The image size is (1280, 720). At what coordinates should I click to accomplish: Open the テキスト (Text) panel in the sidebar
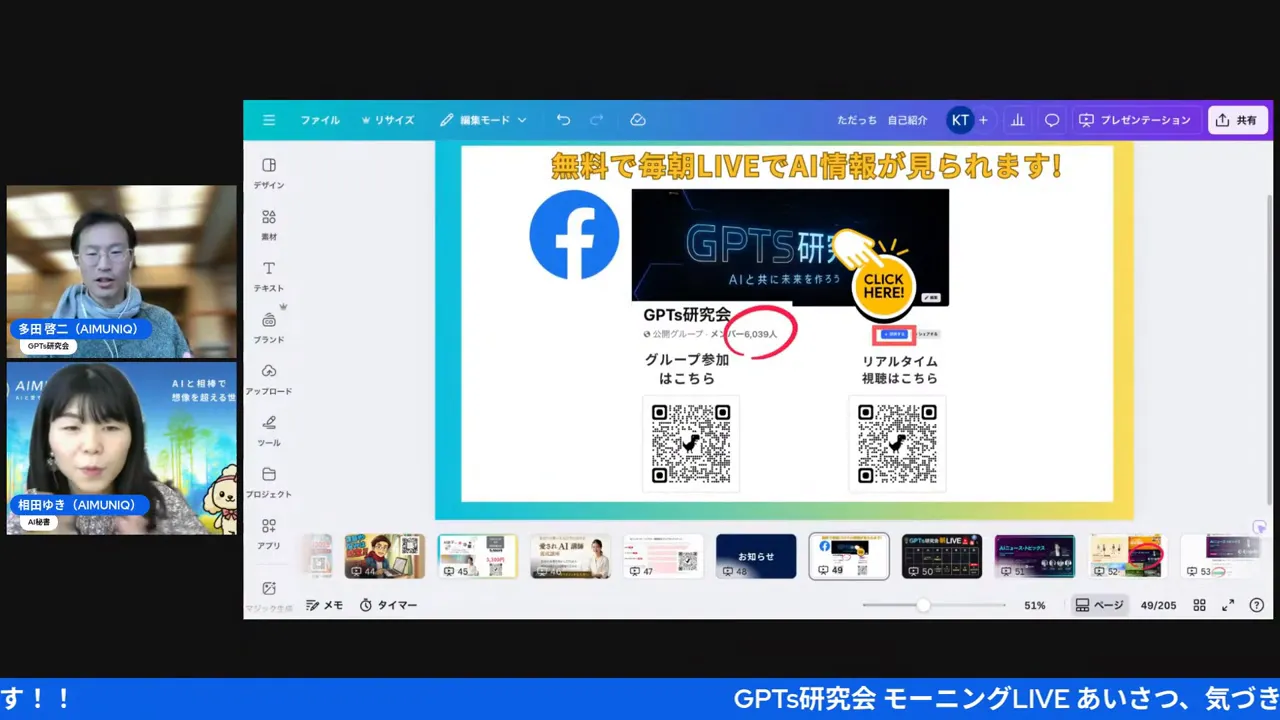click(x=268, y=274)
